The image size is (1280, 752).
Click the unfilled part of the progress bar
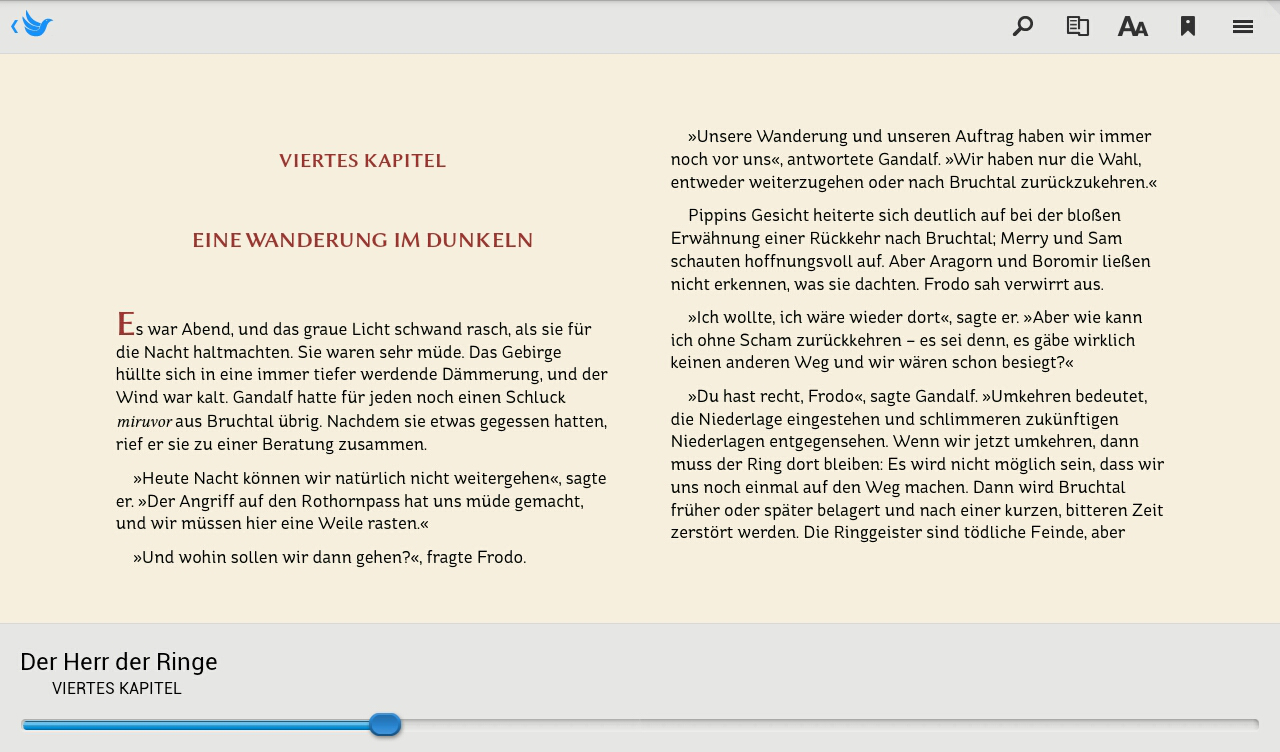tap(830, 724)
